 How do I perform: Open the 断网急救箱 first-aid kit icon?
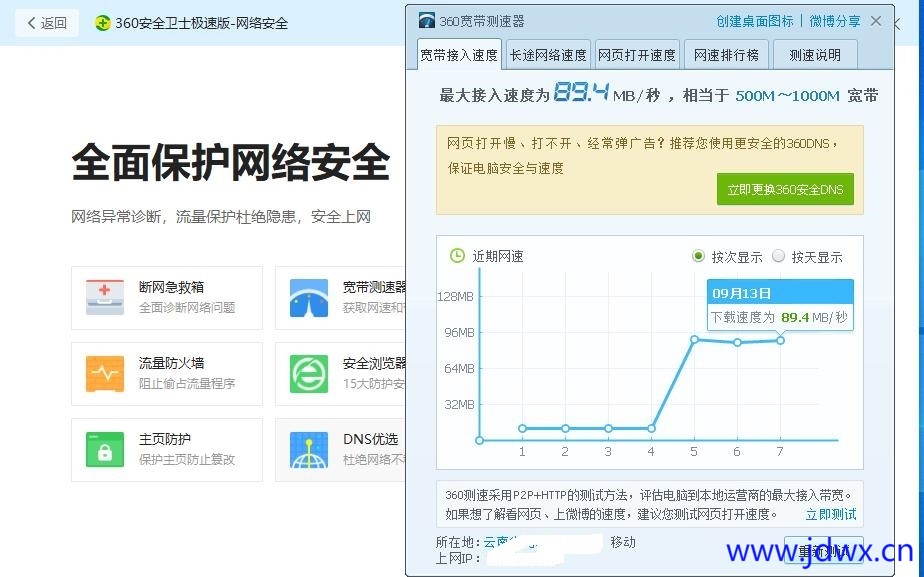coord(105,298)
